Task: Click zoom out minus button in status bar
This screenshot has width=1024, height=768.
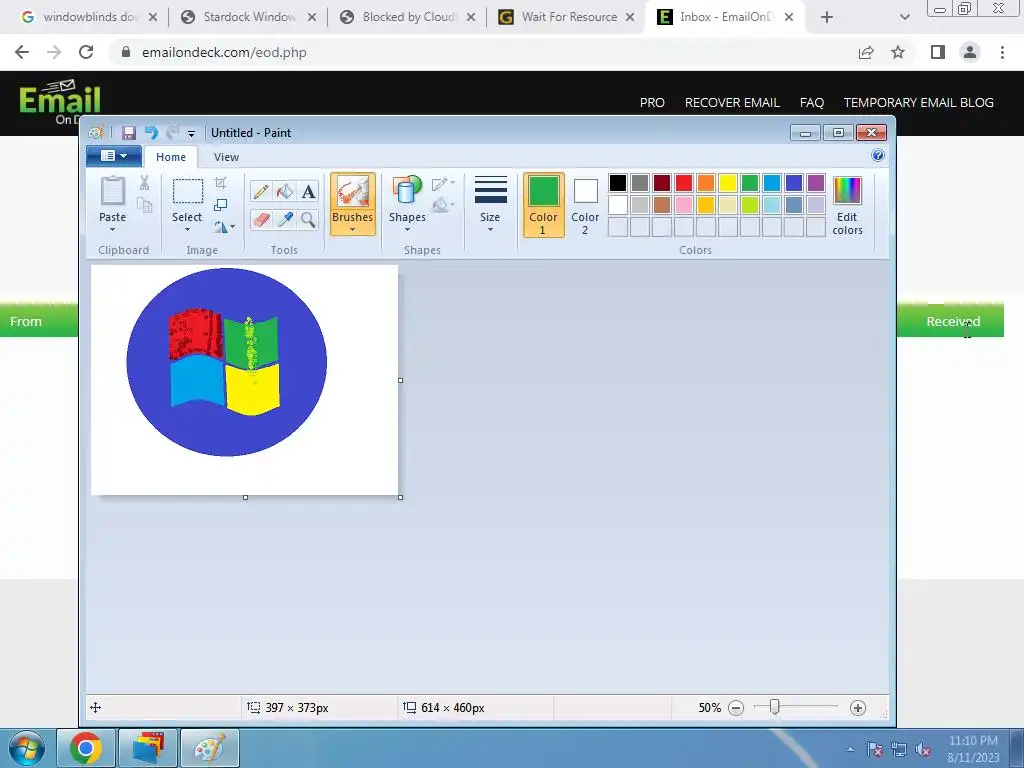Action: coord(736,708)
